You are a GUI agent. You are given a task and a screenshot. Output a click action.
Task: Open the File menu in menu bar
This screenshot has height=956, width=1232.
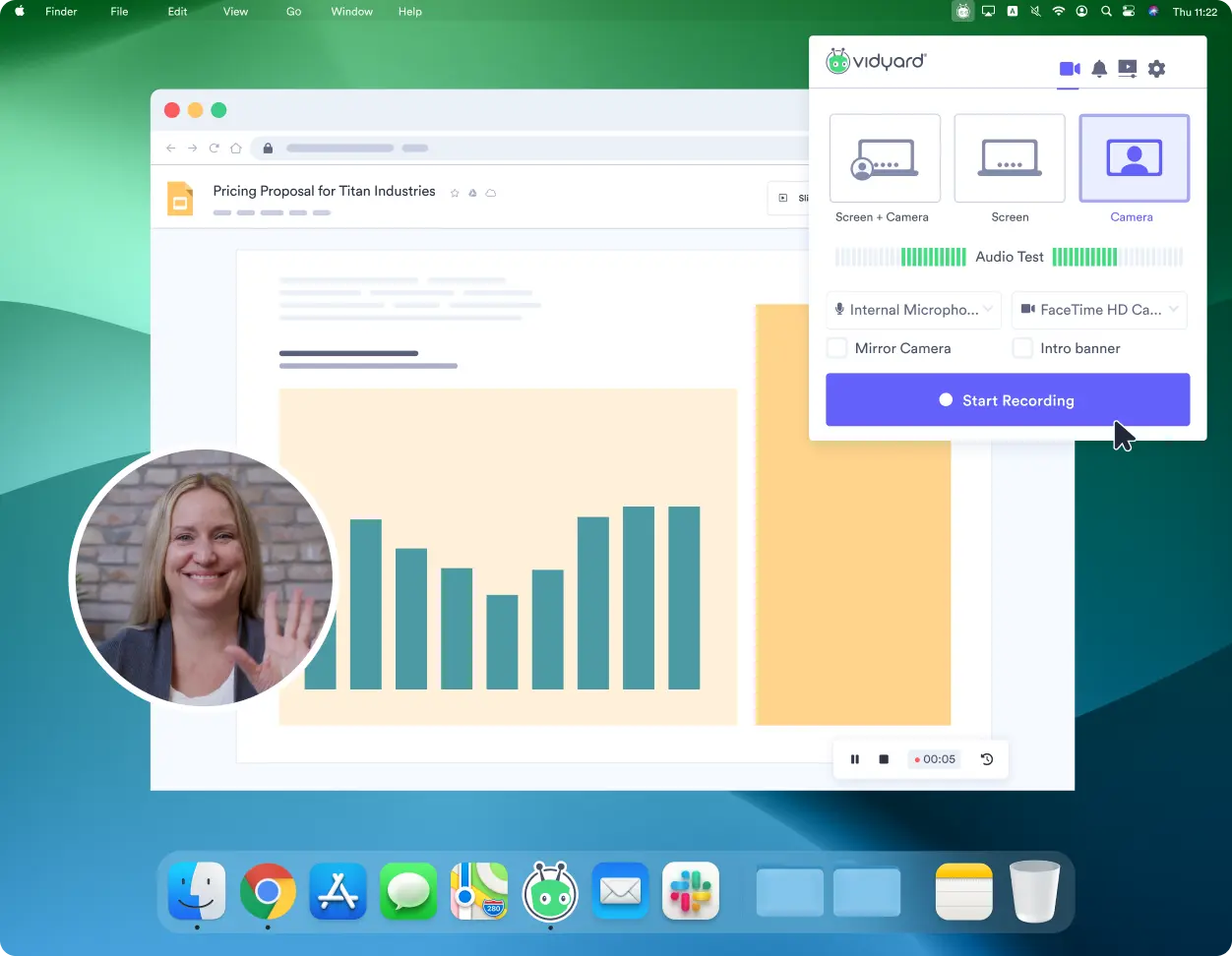click(119, 12)
